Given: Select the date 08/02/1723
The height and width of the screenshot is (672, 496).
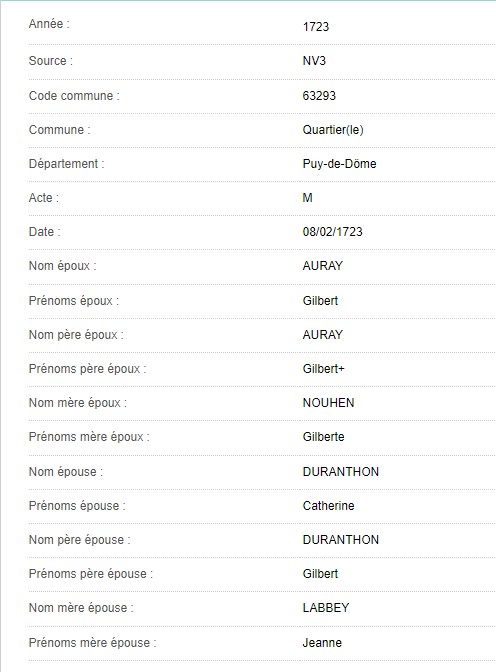Looking at the screenshot, I should click(333, 232).
